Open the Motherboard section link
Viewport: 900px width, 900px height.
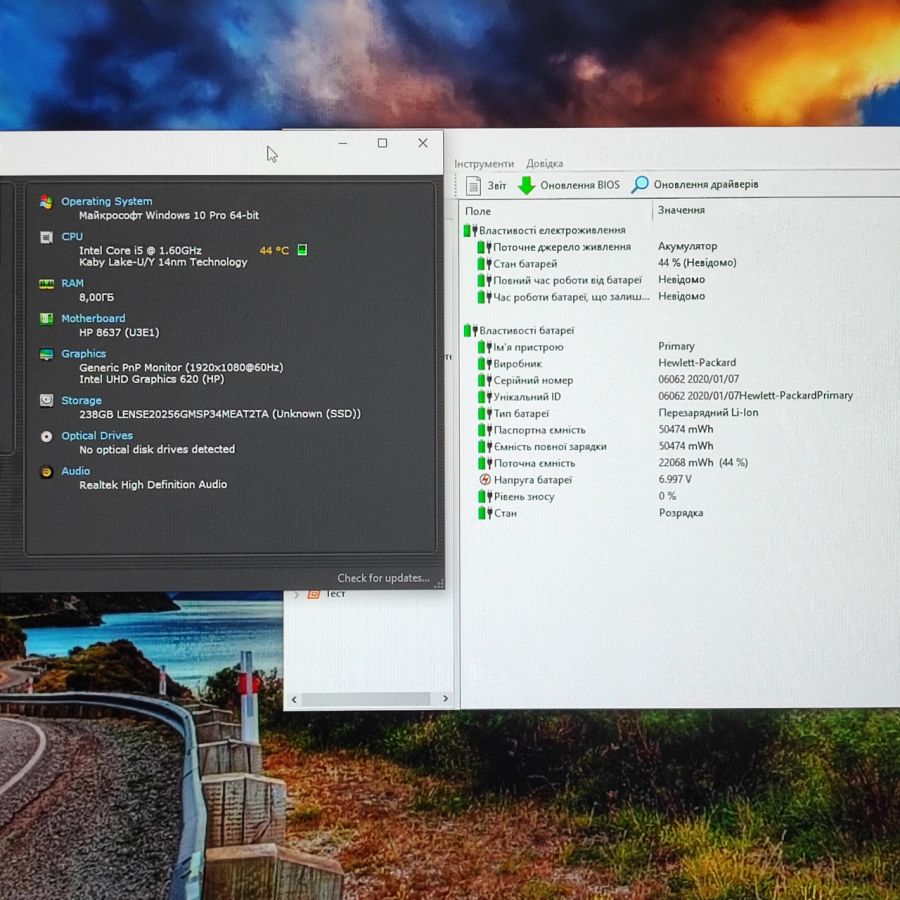pyautogui.click(x=93, y=318)
